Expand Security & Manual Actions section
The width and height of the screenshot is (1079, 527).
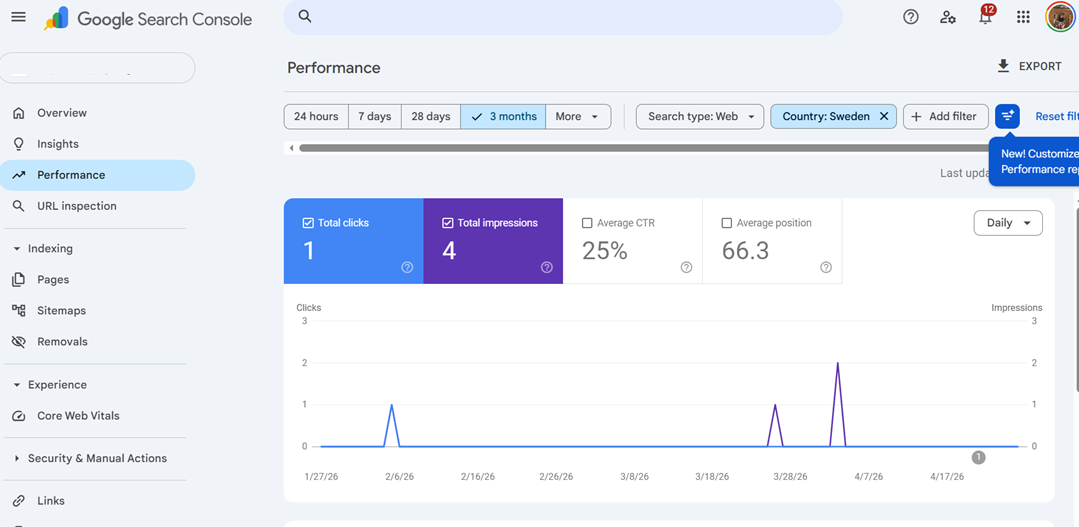(x=17, y=458)
